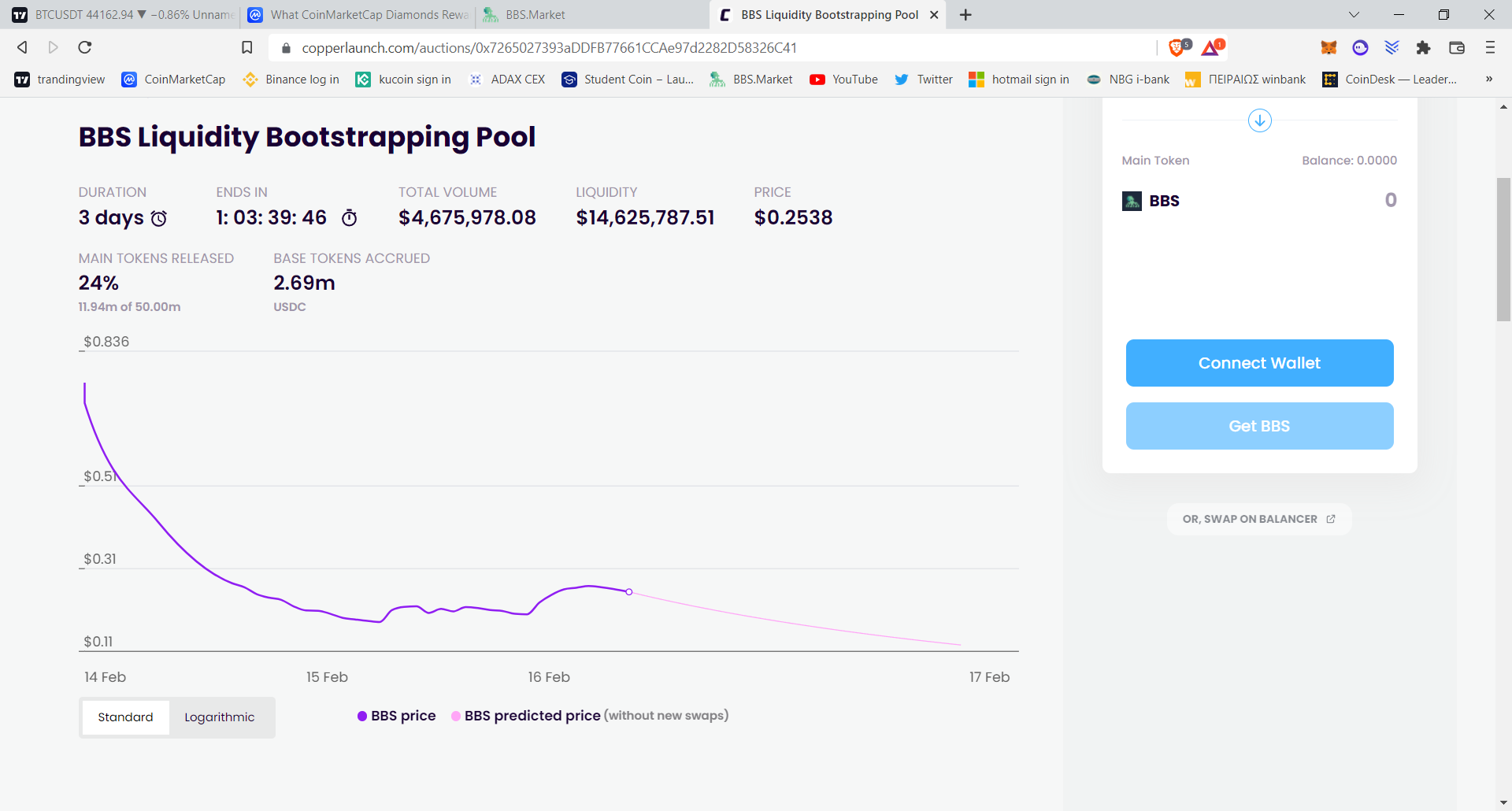
Task: Open the YouTube bookmark
Action: (x=843, y=79)
